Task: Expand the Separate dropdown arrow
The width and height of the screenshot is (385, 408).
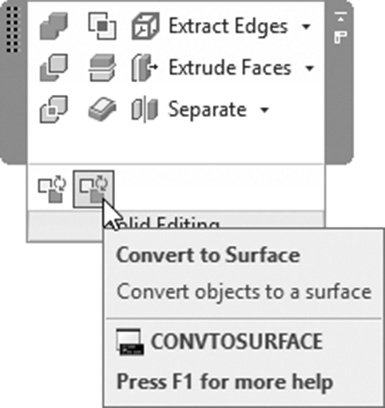Action: pyautogui.click(x=264, y=109)
